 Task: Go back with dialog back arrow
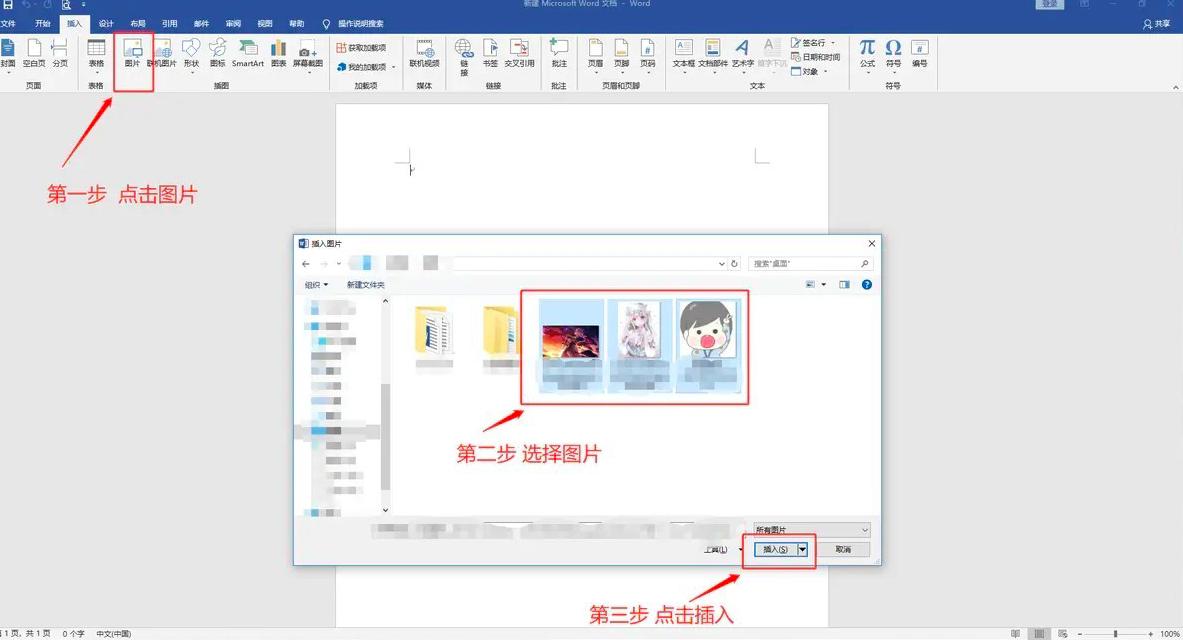306,263
